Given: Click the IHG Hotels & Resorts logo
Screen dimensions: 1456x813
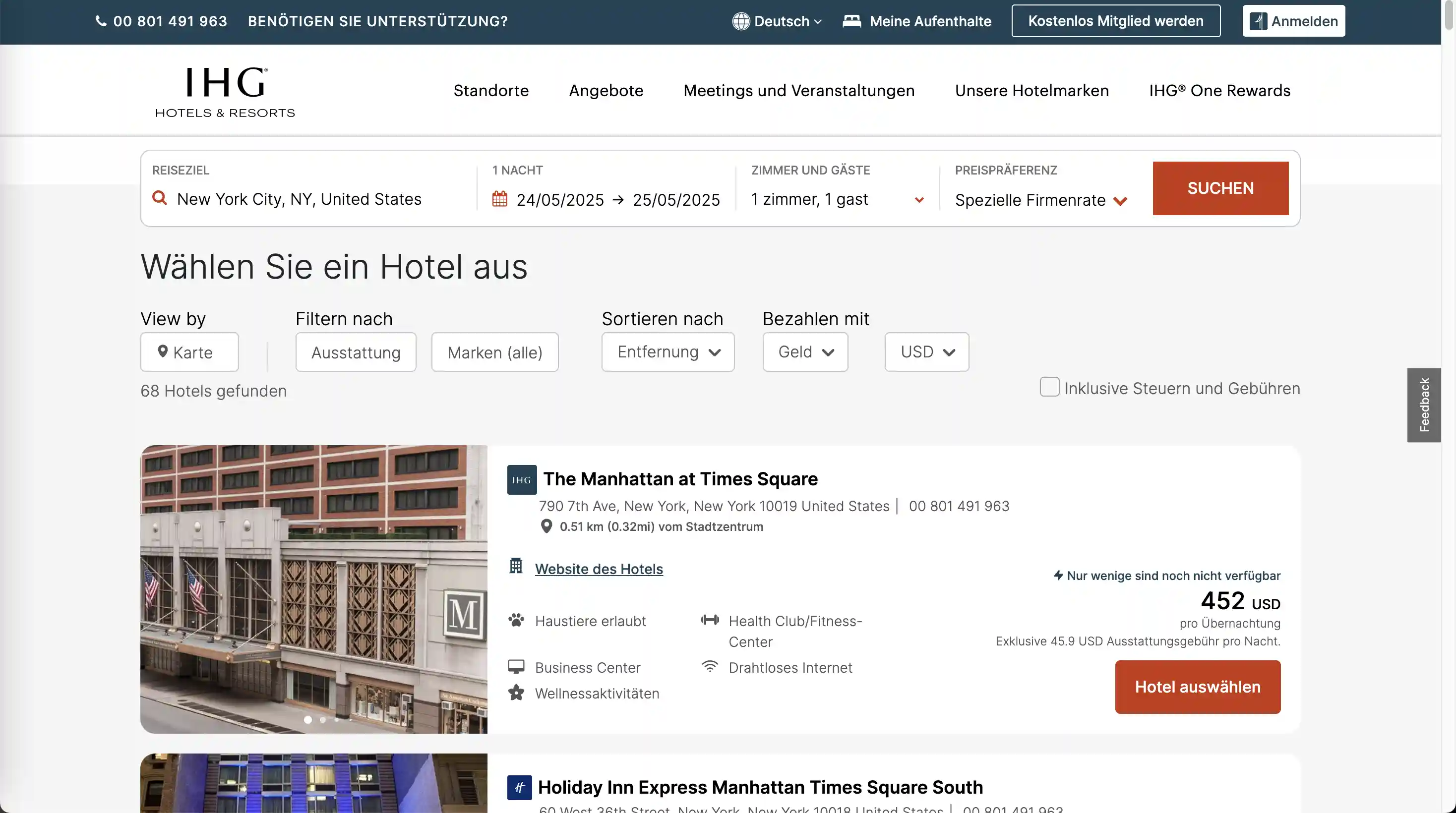Looking at the screenshot, I should (x=225, y=92).
